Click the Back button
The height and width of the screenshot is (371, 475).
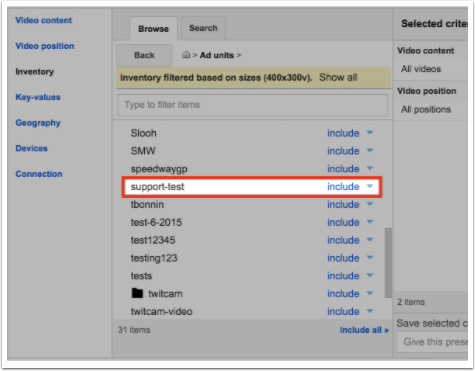144,55
